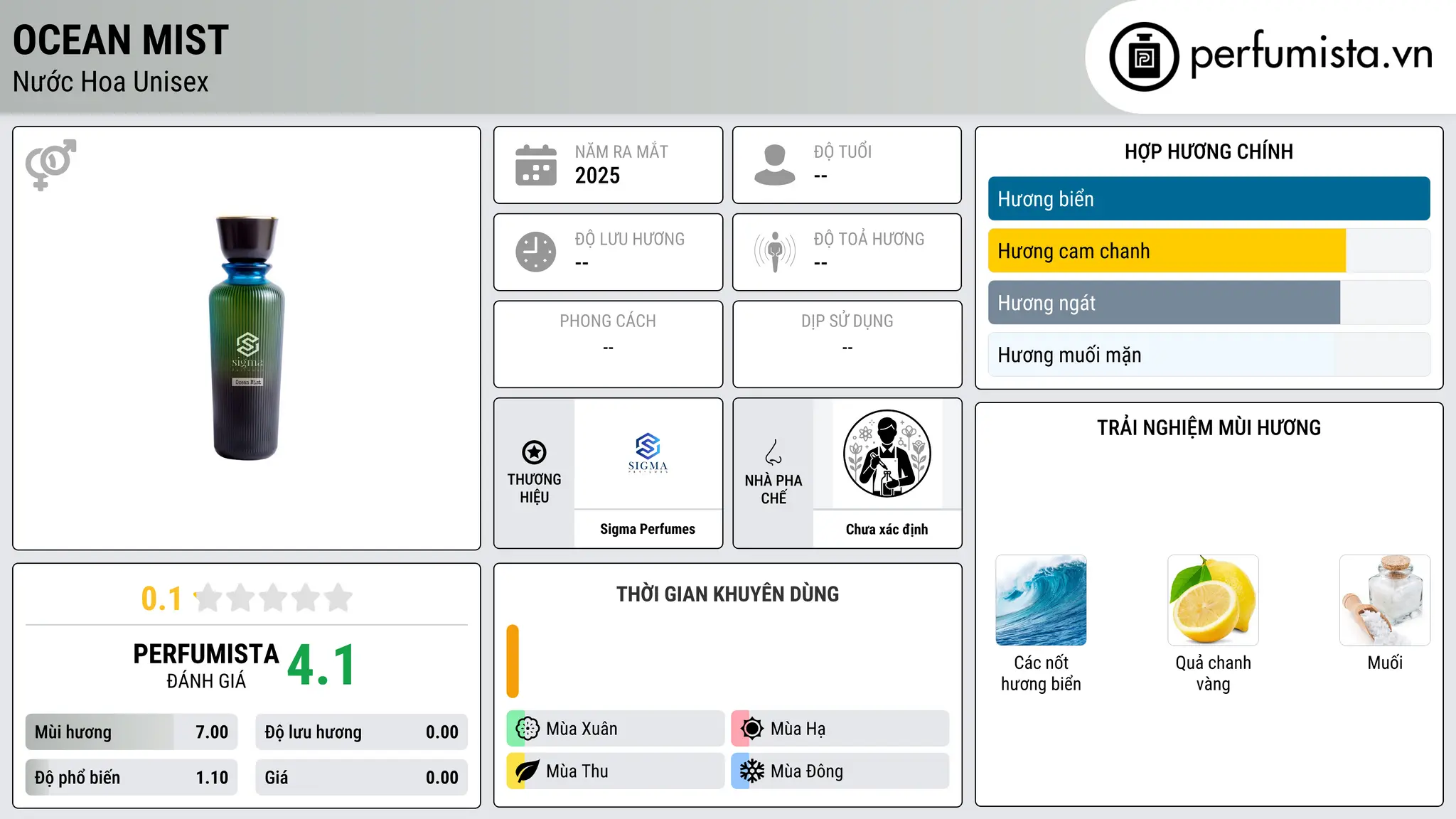Click the Hợp hương chính heading
The width and height of the screenshot is (1456, 819).
coord(1209,151)
